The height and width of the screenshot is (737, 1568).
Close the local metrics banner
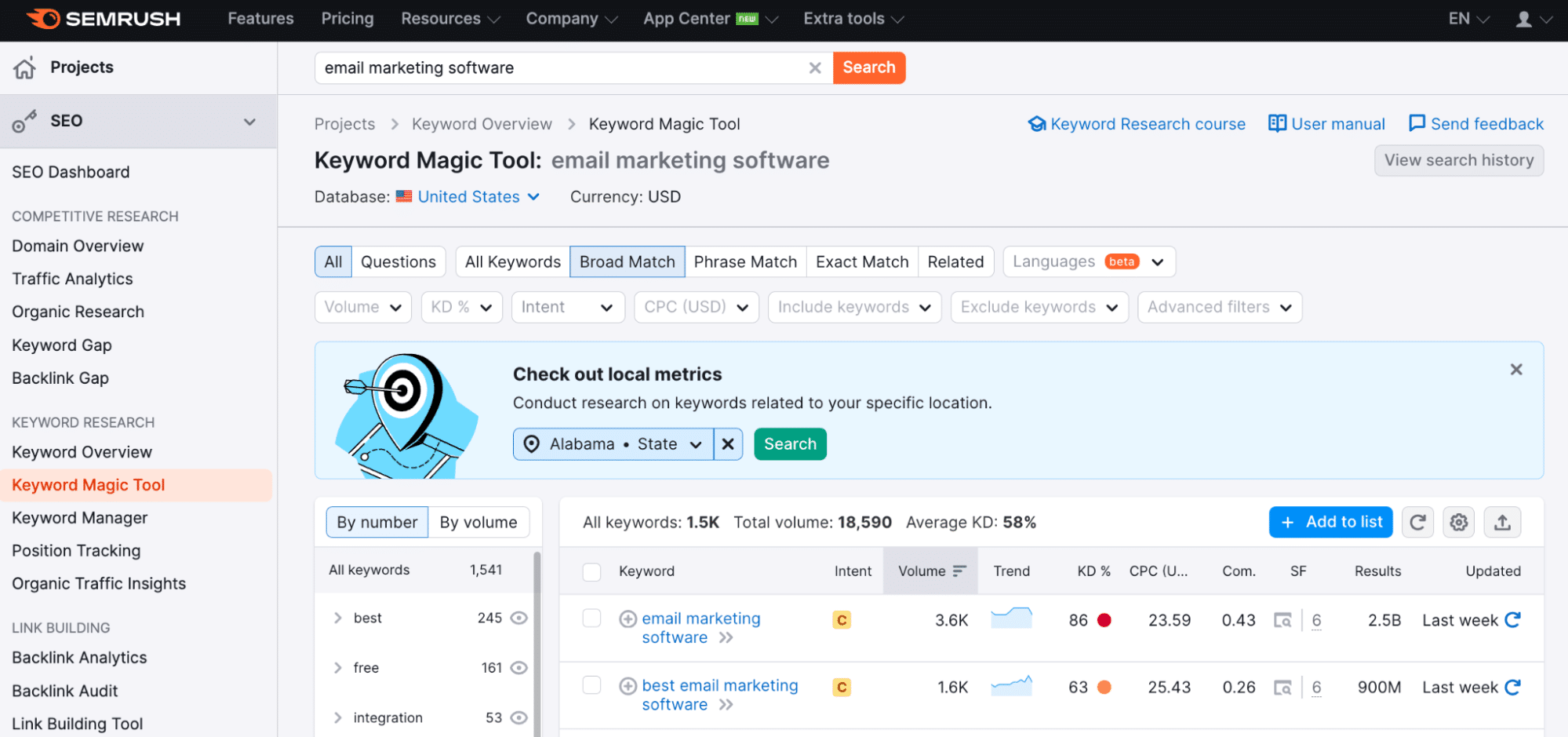(1516, 370)
